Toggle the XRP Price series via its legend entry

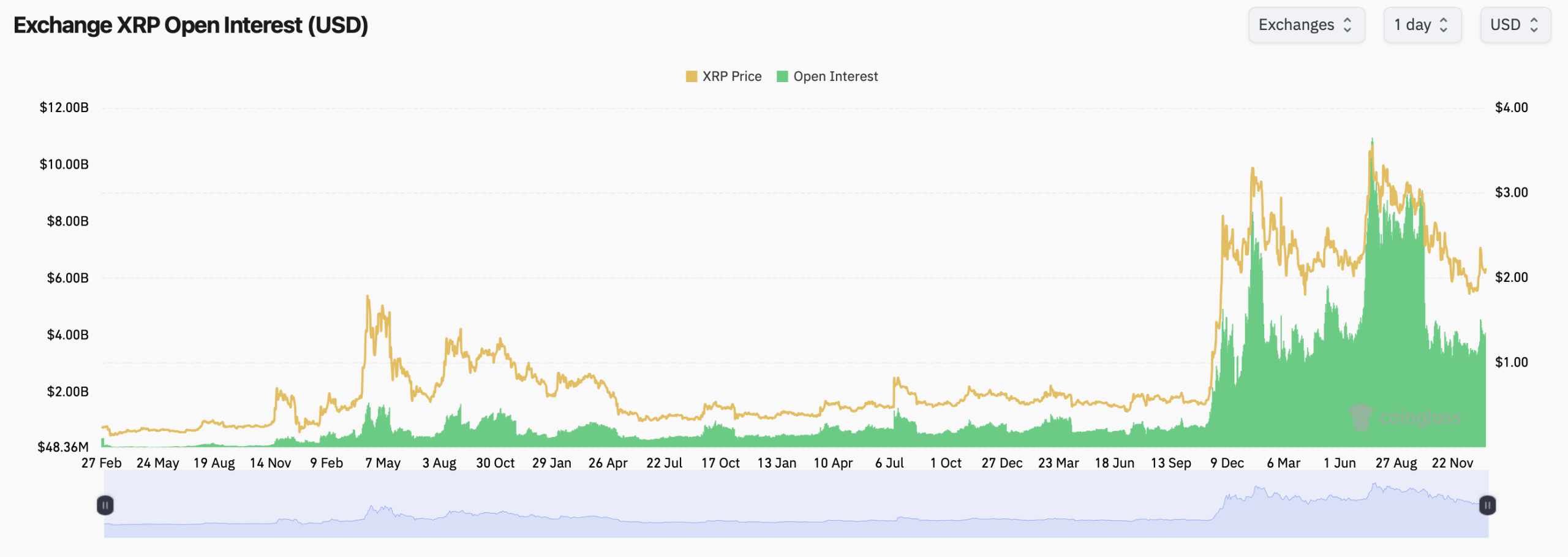click(x=733, y=76)
